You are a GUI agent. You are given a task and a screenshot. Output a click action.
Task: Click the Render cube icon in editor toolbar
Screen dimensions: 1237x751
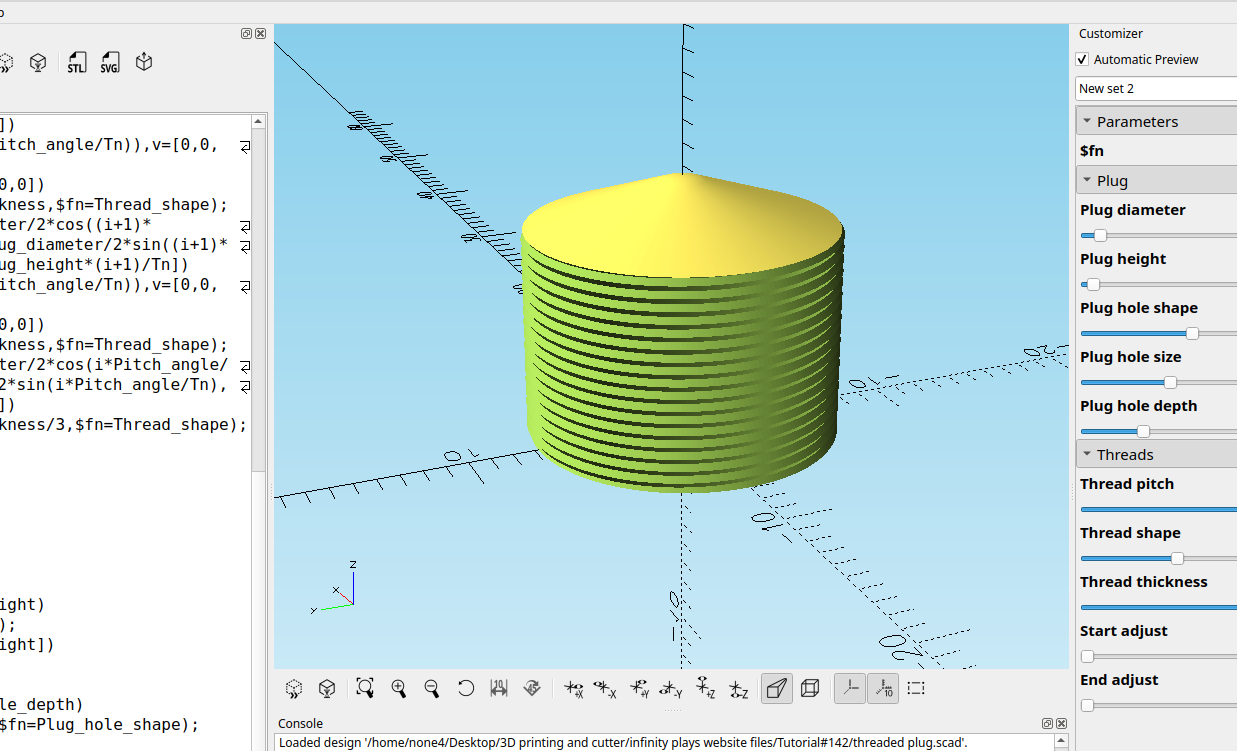[38, 63]
